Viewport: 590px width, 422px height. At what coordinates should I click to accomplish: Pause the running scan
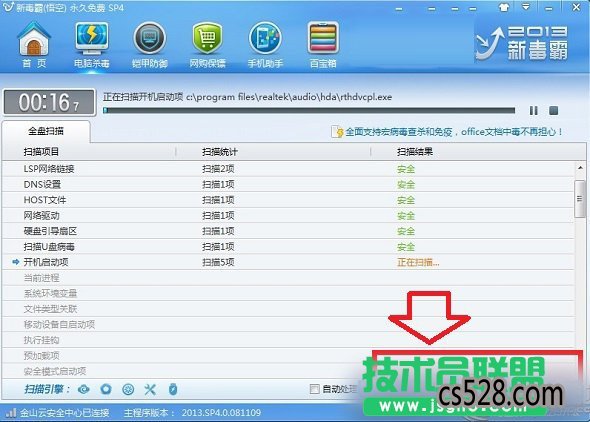pyautogui.click(x=534, y=111)
